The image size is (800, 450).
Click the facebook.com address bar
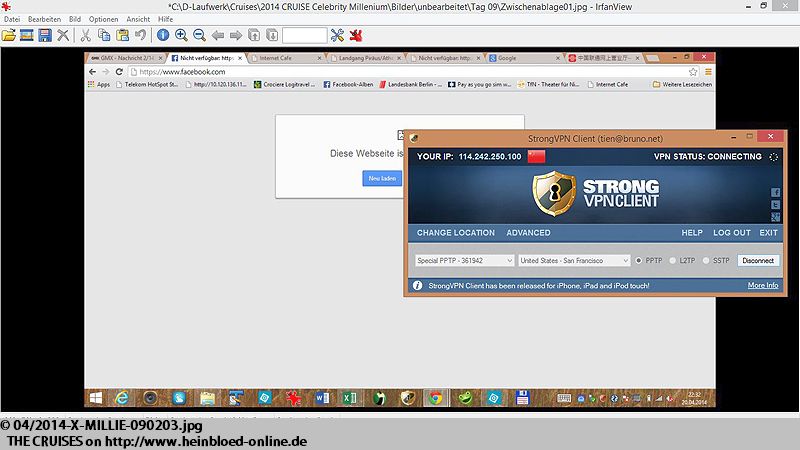click(408, 72)
